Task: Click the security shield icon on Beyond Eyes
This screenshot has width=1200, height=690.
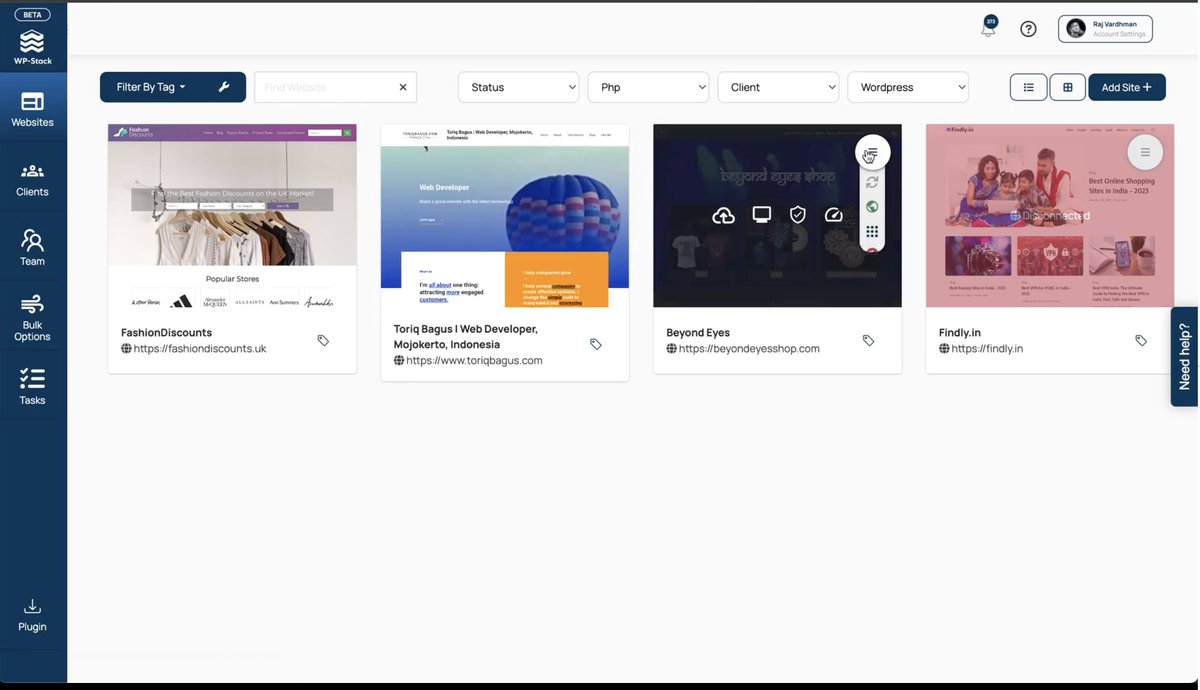Action: (798, 215)
